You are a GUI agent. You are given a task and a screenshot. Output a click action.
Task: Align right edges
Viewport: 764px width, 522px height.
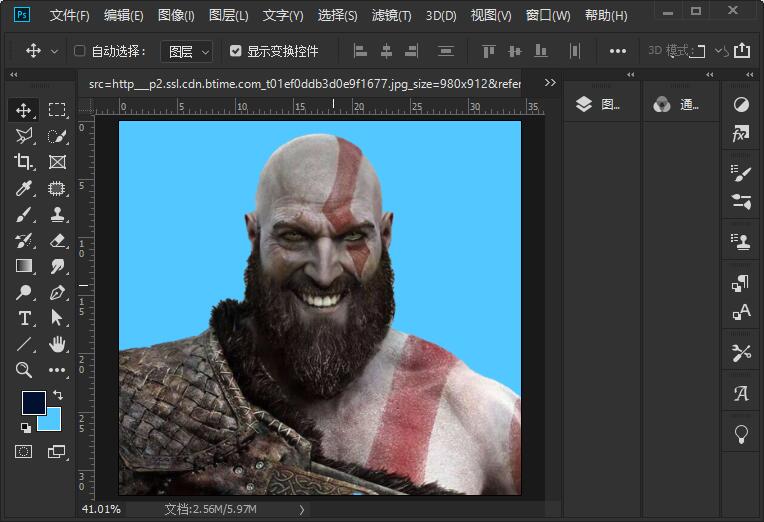point(412,51)
